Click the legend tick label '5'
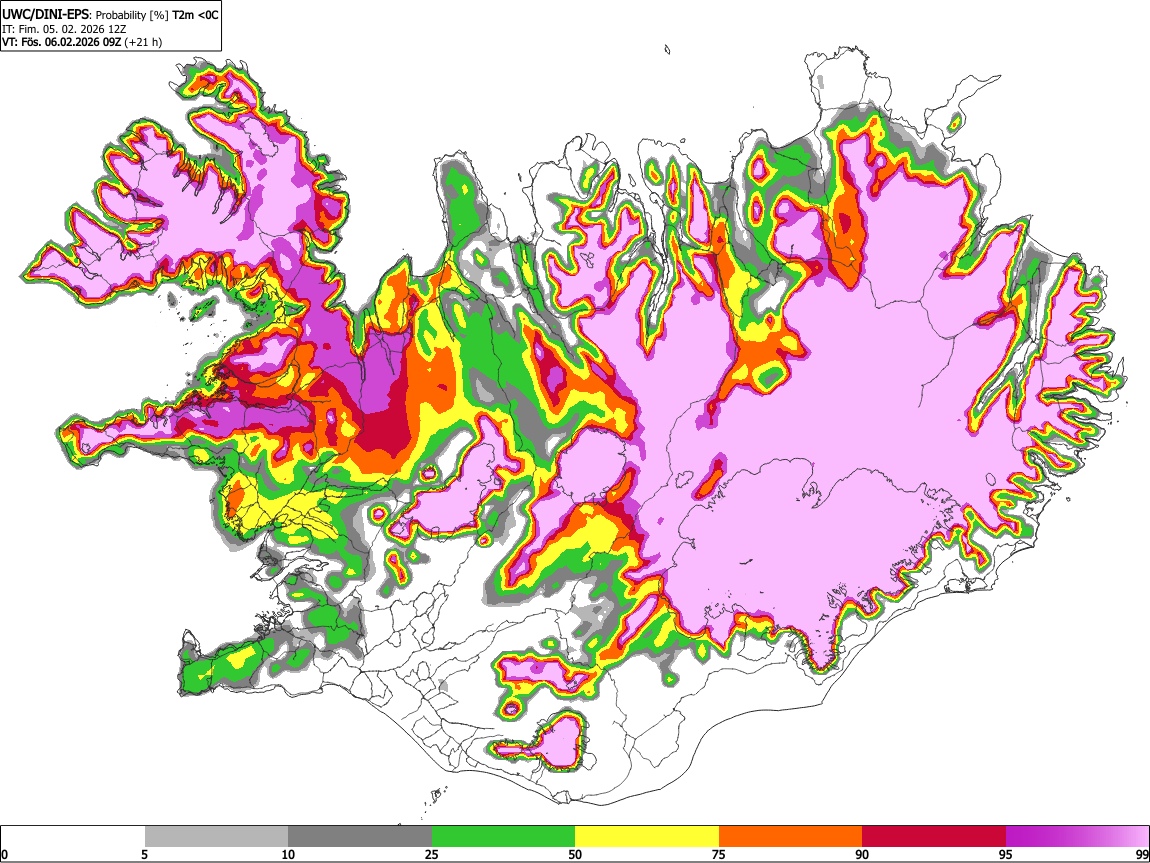The height and width of the screenshot is (863, 1150). pos(144,855)
